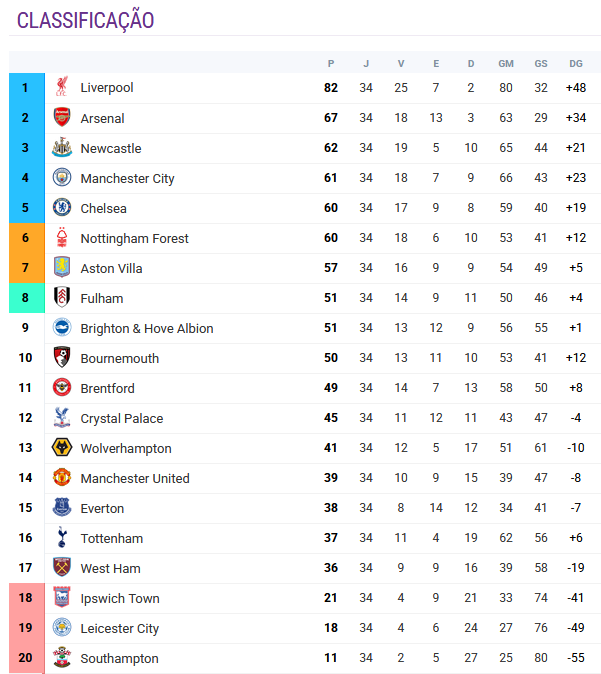Click the Wolverhampton wolf crest
Screen dimensions: 601x674
coord(62,447)
